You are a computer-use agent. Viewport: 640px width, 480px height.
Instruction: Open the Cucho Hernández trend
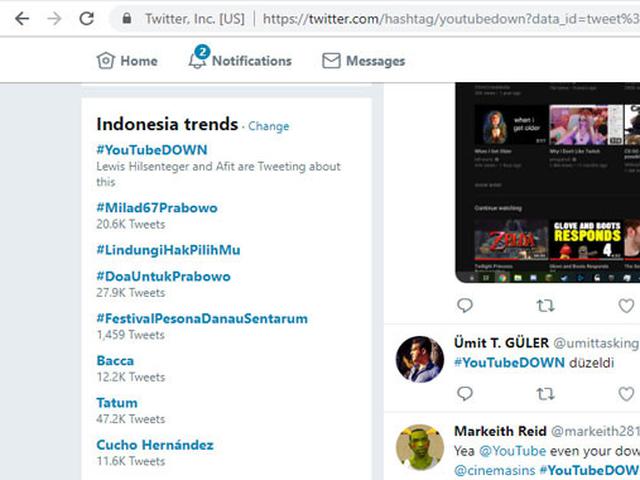tap(155, 445)
